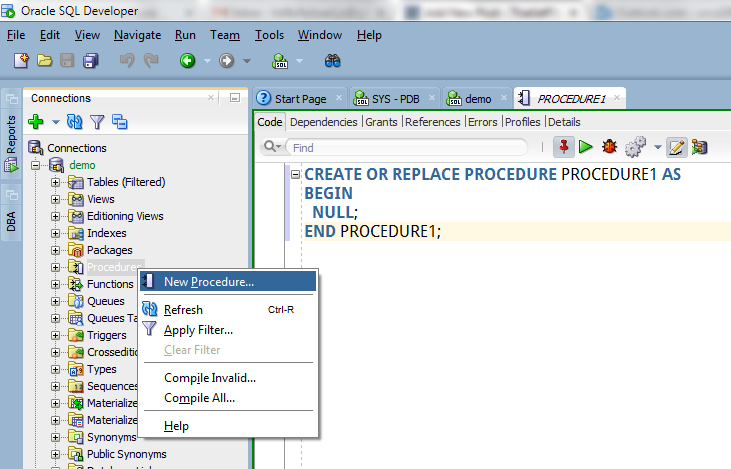The image size is (731, 469).
Task: Click the ladybug Debug icon
Action: [609, 147]
